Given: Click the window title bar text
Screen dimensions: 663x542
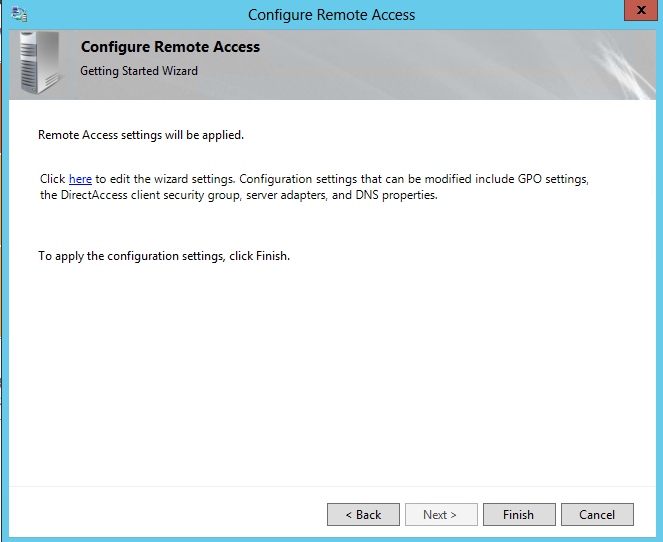Looking at the screenshot, I should [331, 15].
